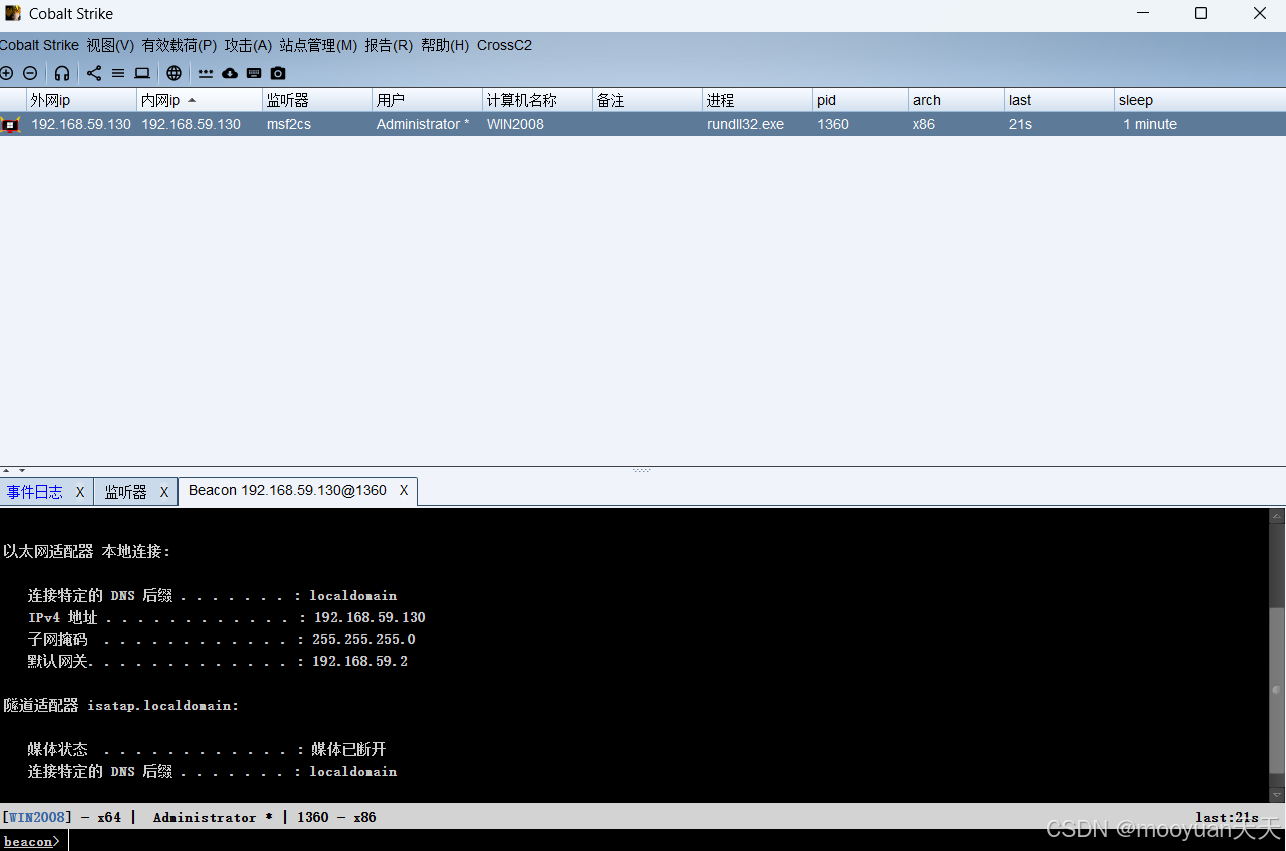
Task: Select the Beacon 192.168.59.130@1360 tab
Action: click(x=288, y=491)
